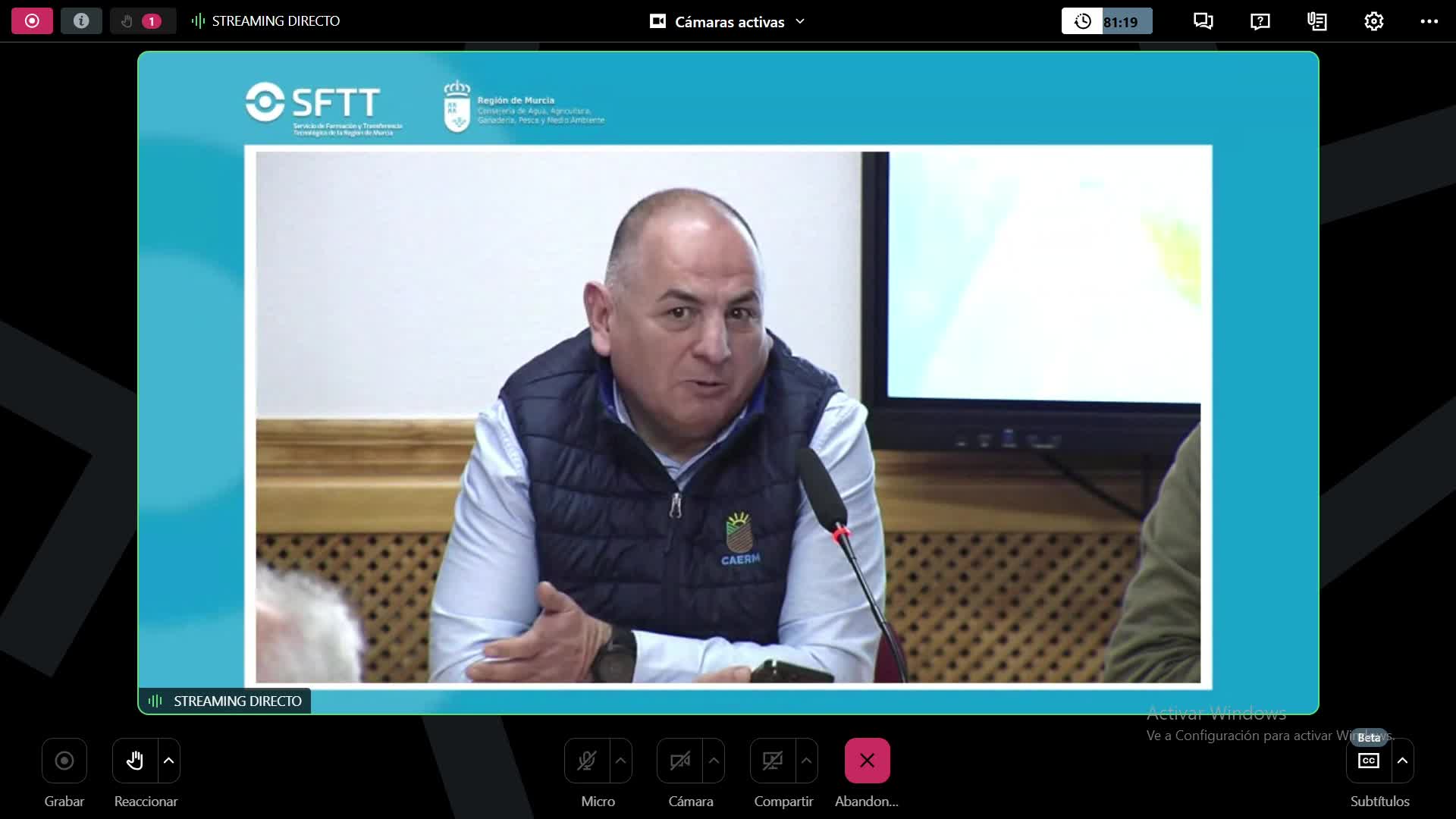Open the polls and notes panel icon
Image resolution: width=1456 pixels, height=819 pixels.
click(x=1317, y=21)
